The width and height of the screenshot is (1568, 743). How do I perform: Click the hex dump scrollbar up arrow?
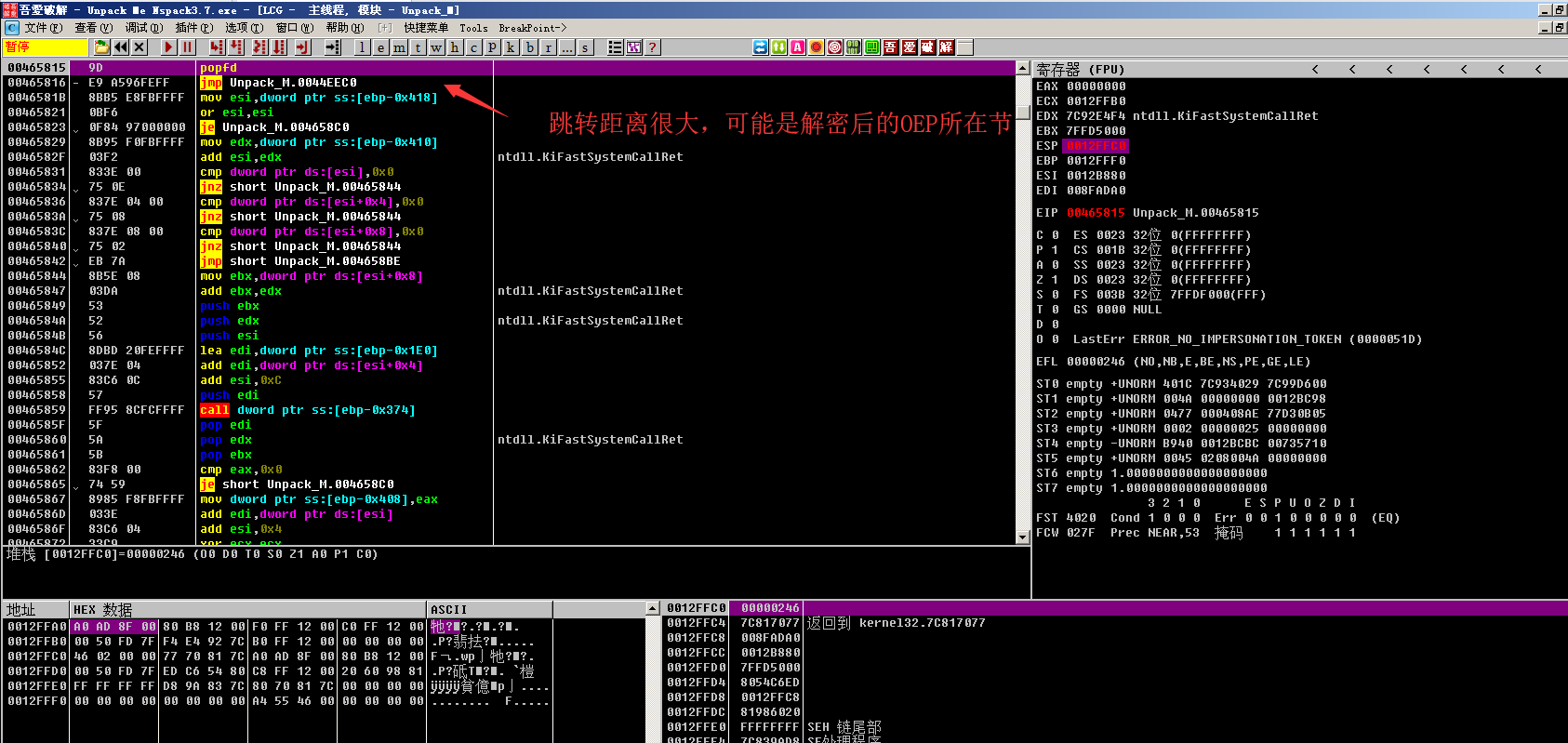pos(653,608)
